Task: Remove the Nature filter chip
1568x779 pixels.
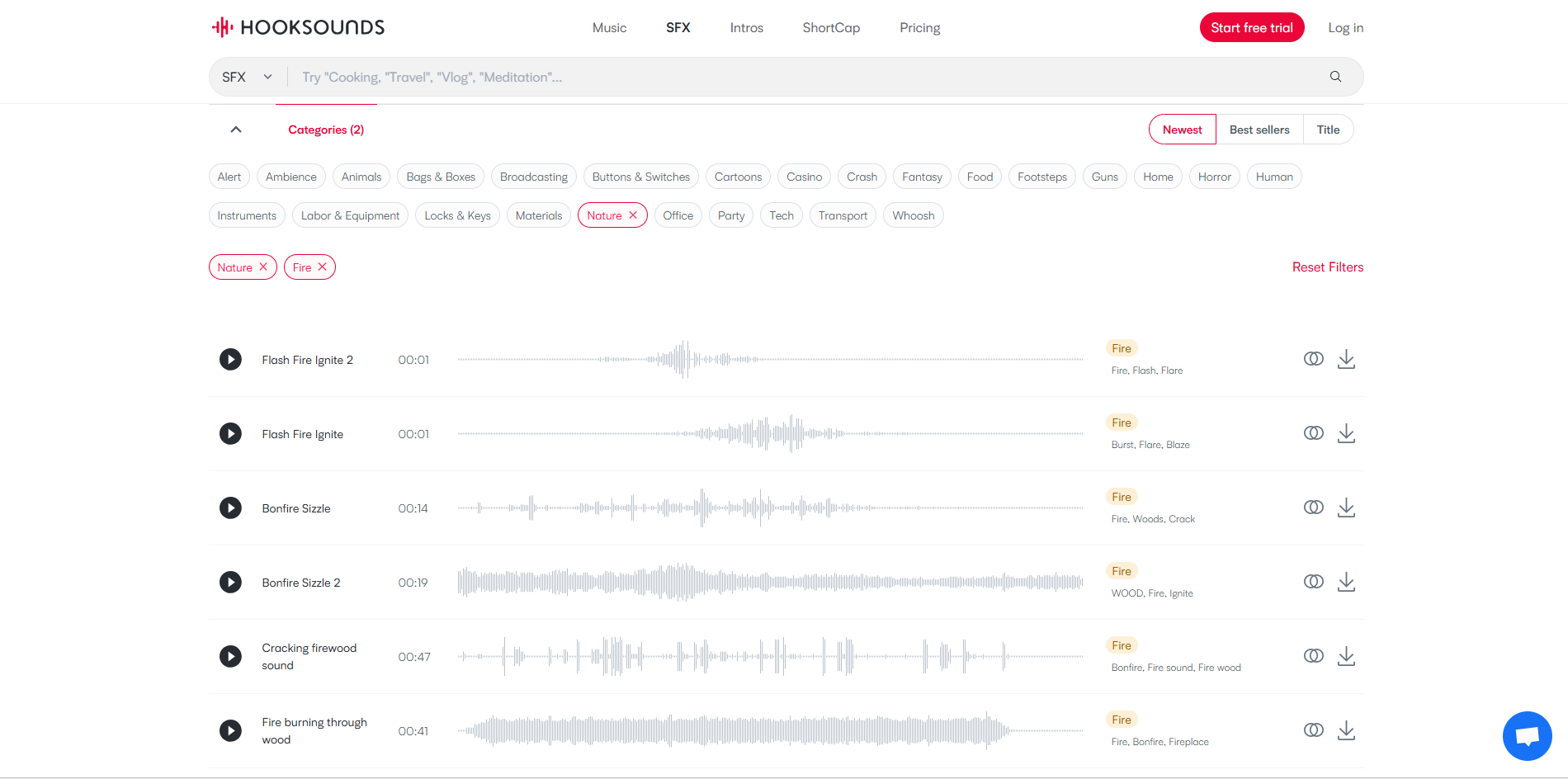Action: (x=263, y=267)
